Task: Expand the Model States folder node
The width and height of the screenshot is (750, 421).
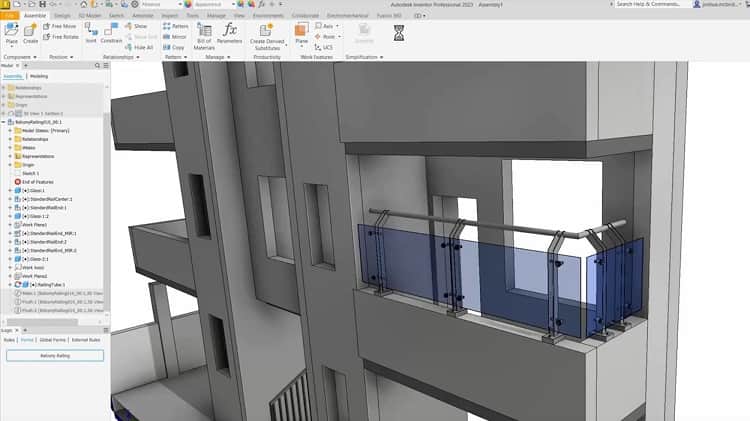Action: click(x=10, y=131)
